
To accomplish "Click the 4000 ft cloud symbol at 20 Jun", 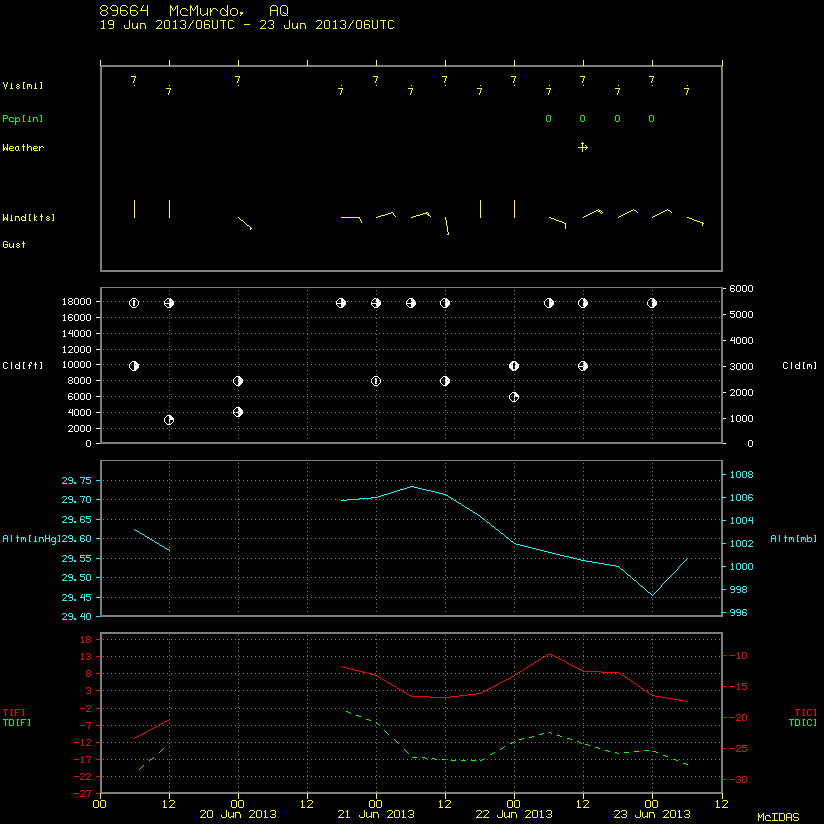I will (x=238, y=412).
